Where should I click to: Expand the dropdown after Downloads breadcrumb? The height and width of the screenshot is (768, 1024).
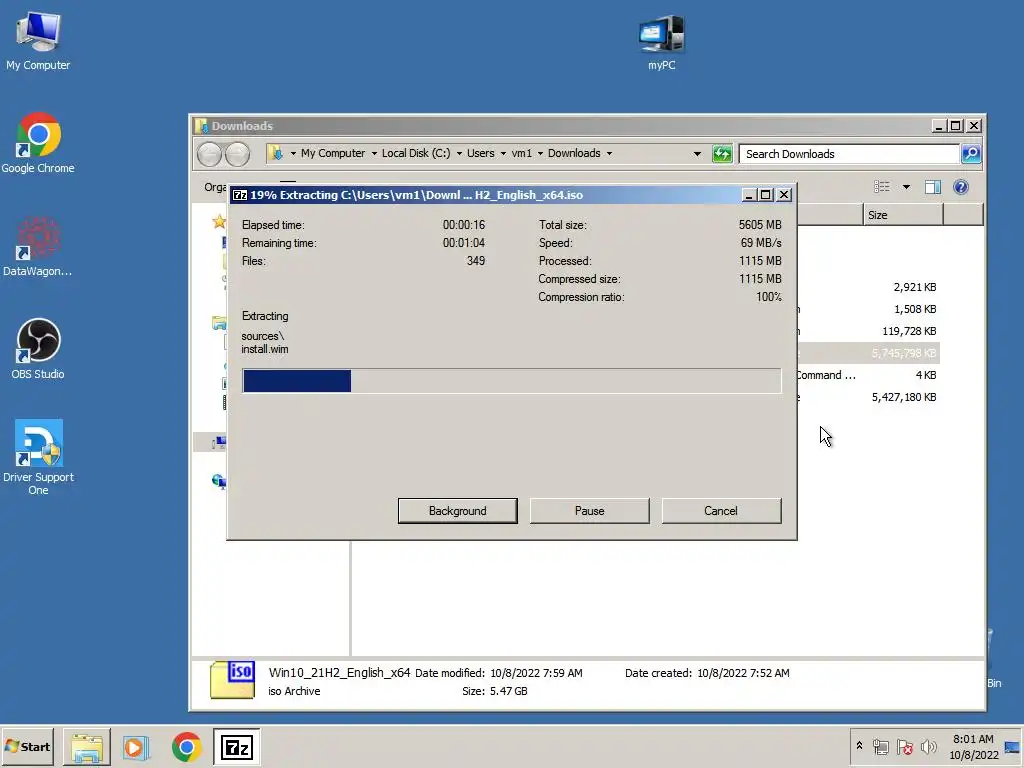pyautogui.click(x=609, y=154)
